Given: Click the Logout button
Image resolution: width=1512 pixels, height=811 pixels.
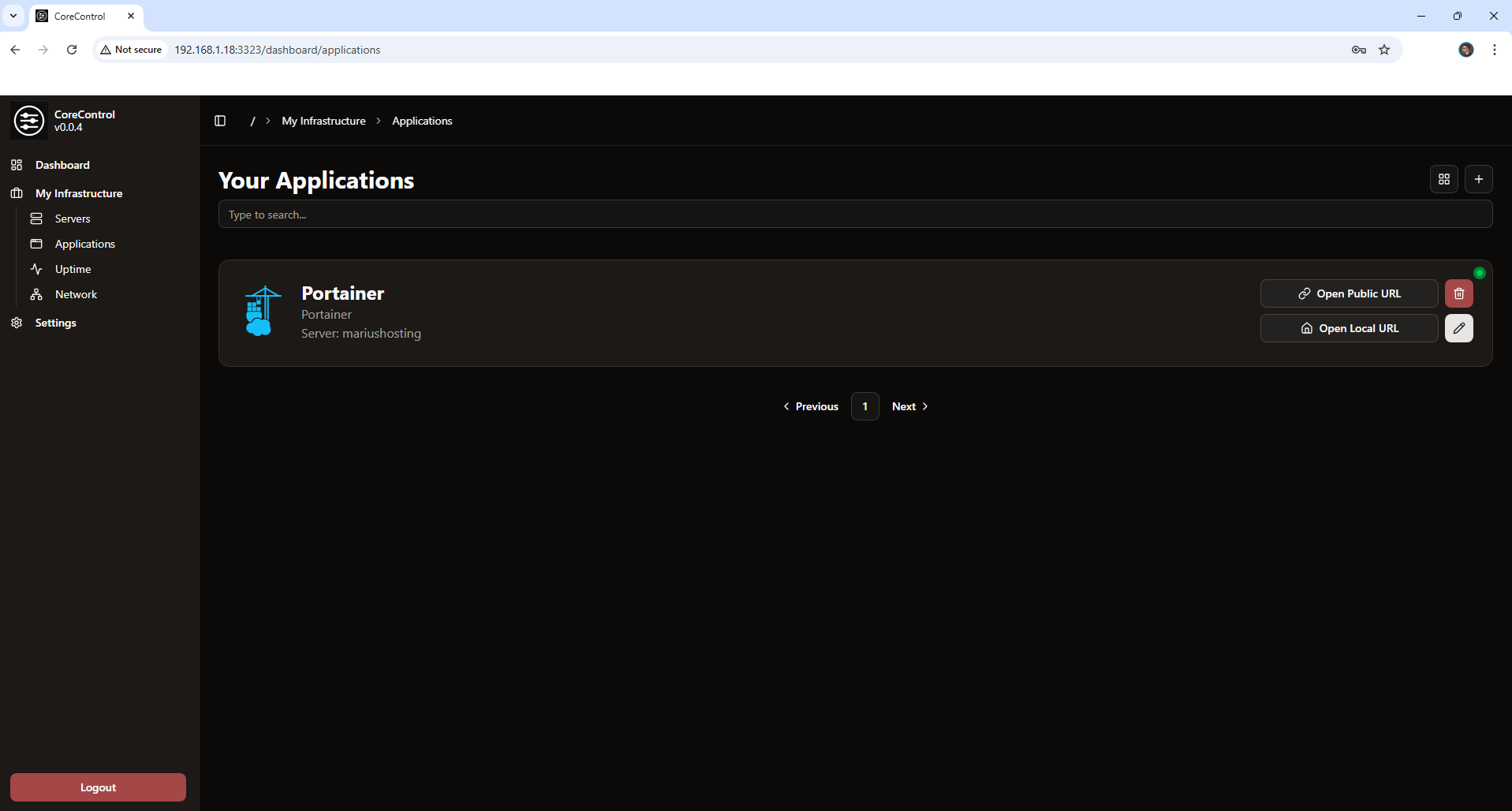Looking at the screenshot, I should pos(98,787).
